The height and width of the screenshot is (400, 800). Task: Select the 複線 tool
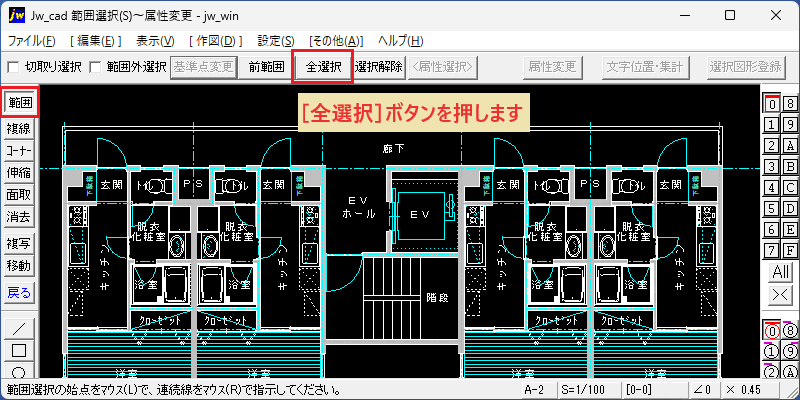(19, 129)
